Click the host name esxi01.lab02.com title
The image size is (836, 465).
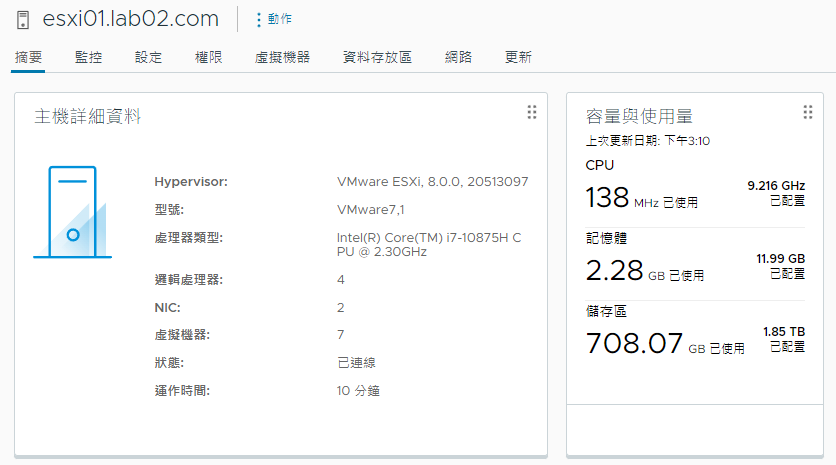[x=131, y=19]
